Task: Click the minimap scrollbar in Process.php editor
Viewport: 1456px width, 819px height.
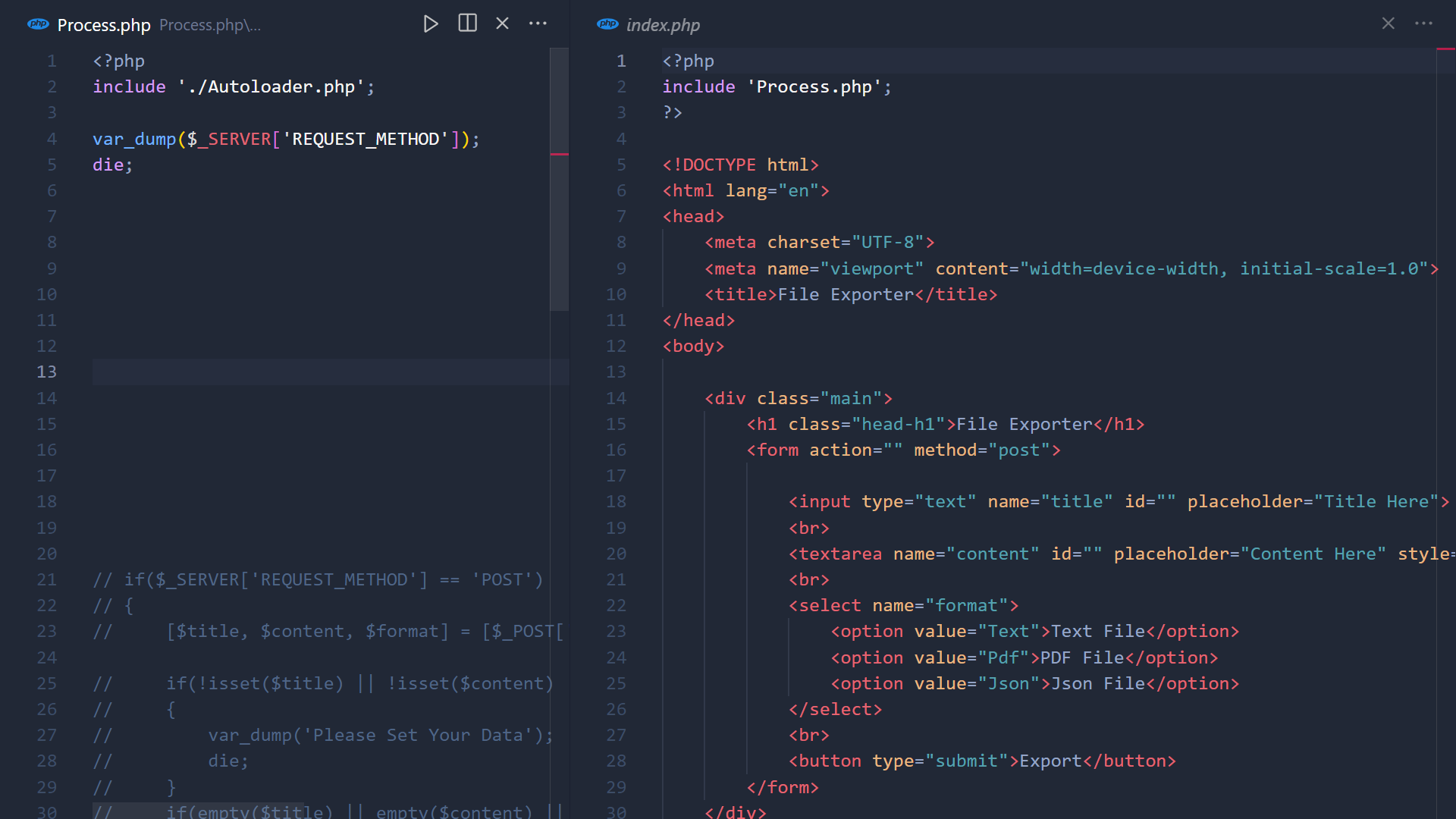Action: (560, 180)
